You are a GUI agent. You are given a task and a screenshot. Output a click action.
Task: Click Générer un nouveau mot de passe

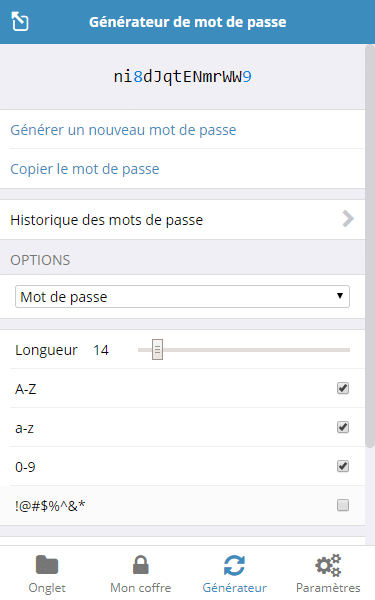[x=123, y=130]
